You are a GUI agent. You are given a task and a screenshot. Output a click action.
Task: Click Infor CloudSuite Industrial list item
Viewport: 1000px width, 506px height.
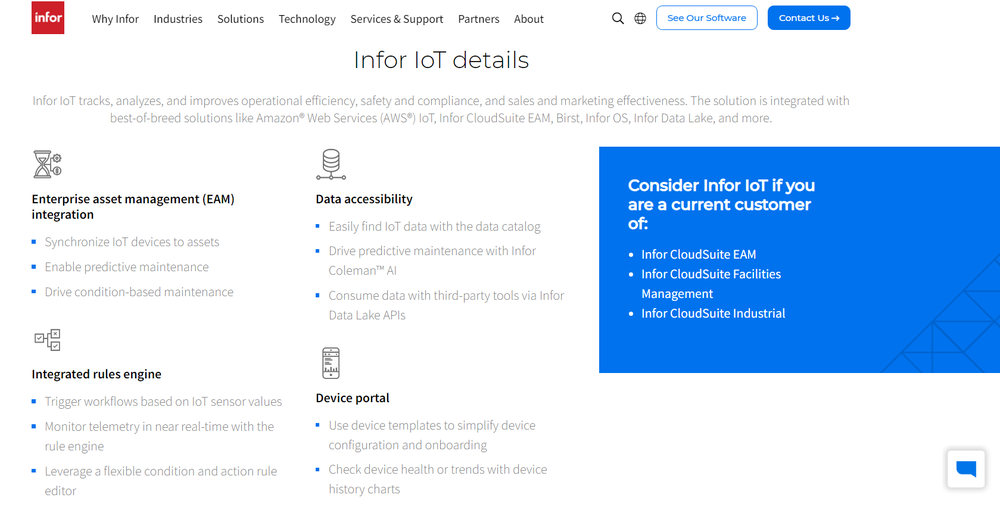[713, 313]
